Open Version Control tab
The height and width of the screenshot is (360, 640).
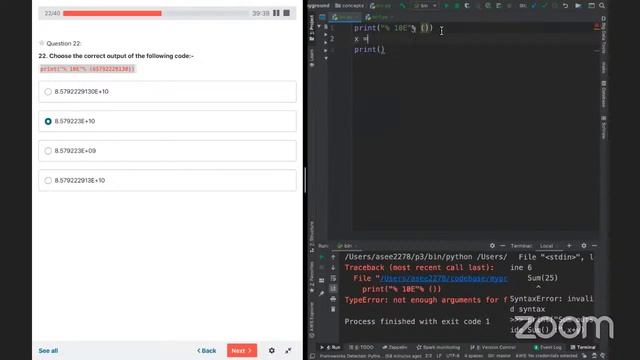493,347
